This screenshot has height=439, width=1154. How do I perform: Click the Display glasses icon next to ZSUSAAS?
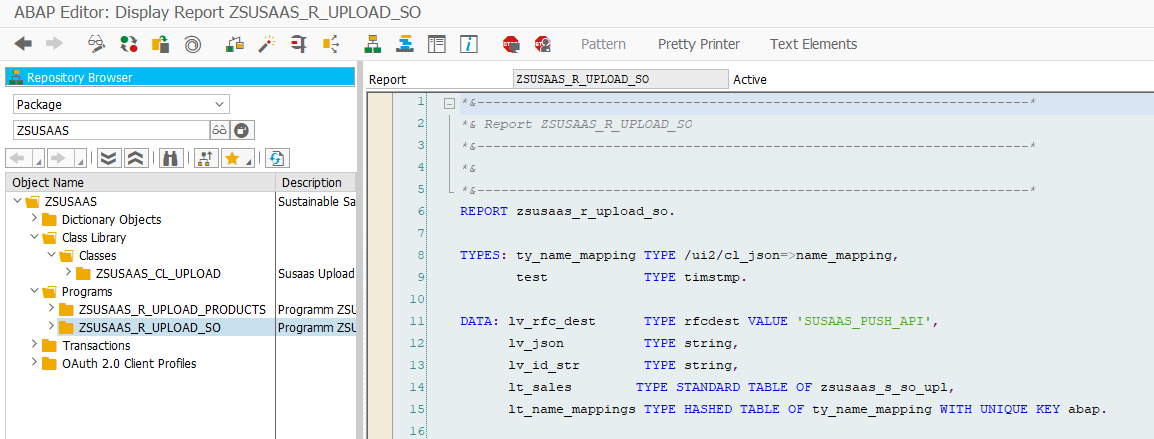point(219,130)
